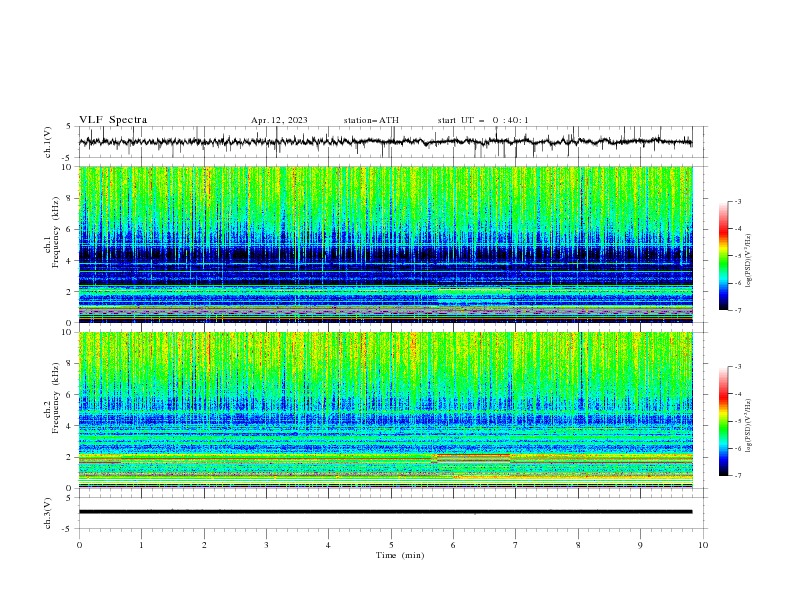Viewport: 792px width, 612px height.
Task: Click the ch.2 PSD color scale bar
Action: pyautogui.click(x=723, y=421)
